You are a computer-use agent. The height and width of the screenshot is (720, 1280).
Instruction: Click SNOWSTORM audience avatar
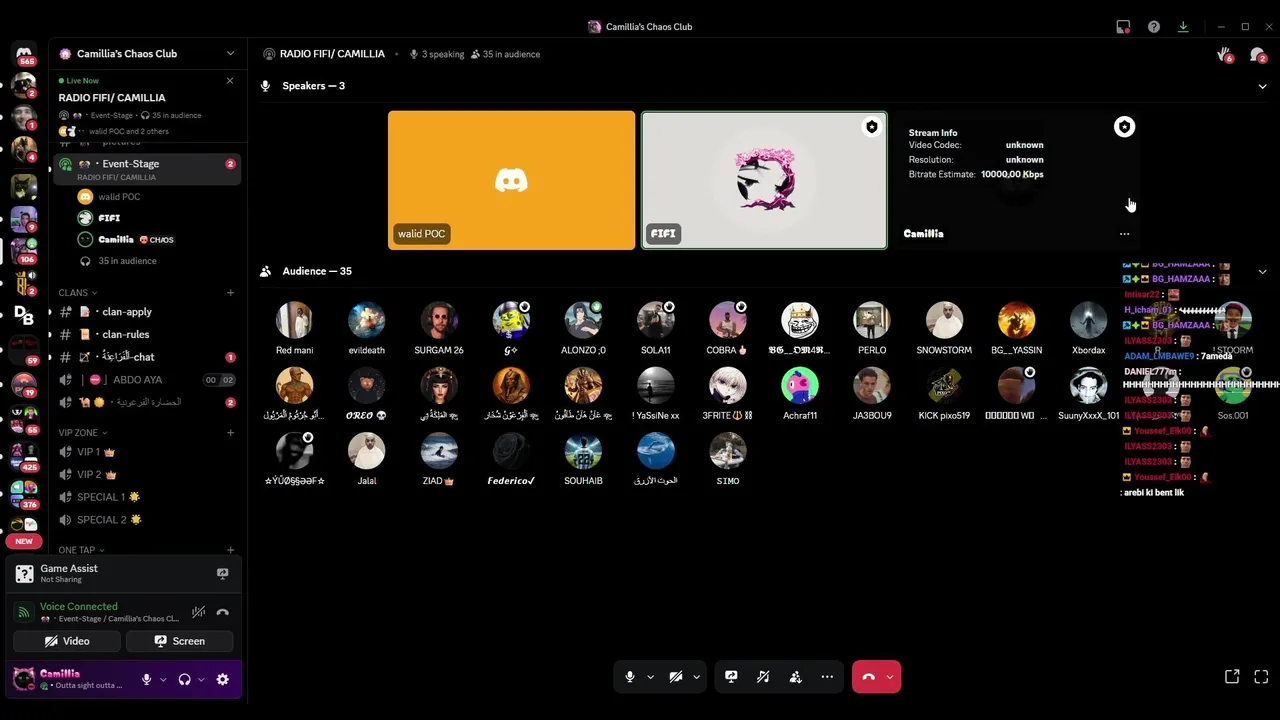pos(944,321)
